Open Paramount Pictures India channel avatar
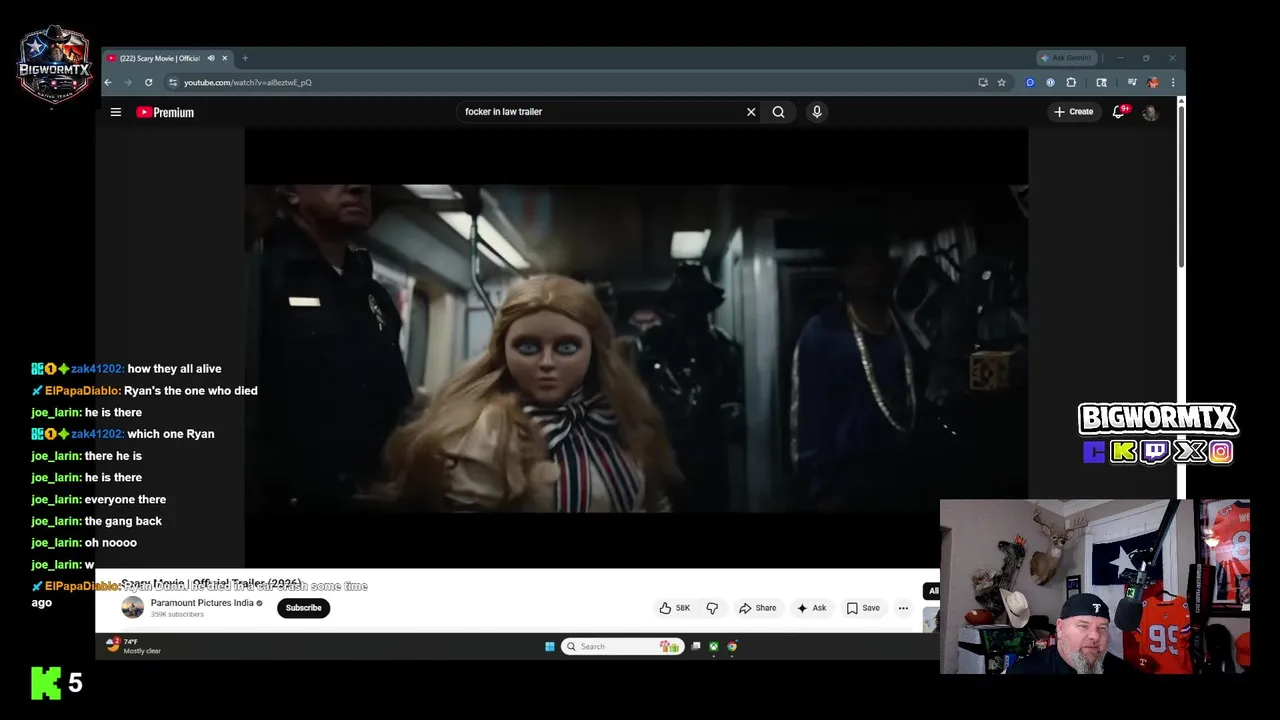Viewport: 1280px width, 720px height. point(132,607)
